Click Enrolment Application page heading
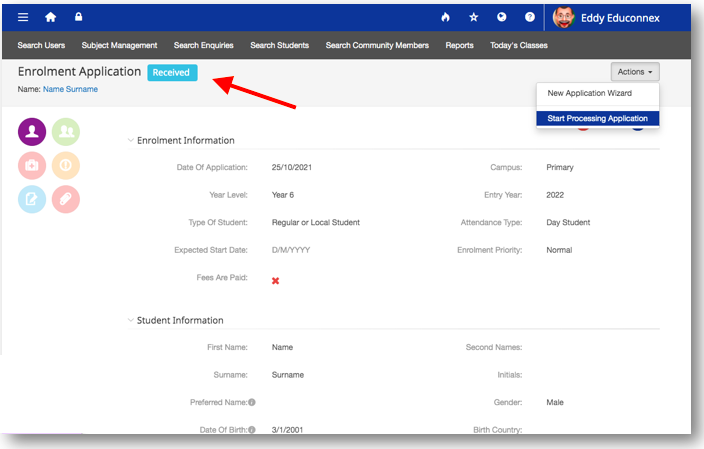The height and width of the screenshot is (449, 704). click(x=79, y=72)
